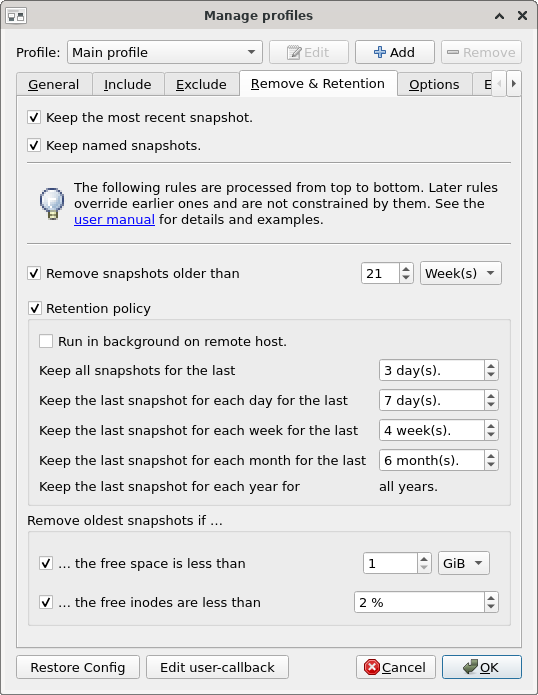Open the user manual link
Viewport: 538px width, 695px height.
coord(114,219)
